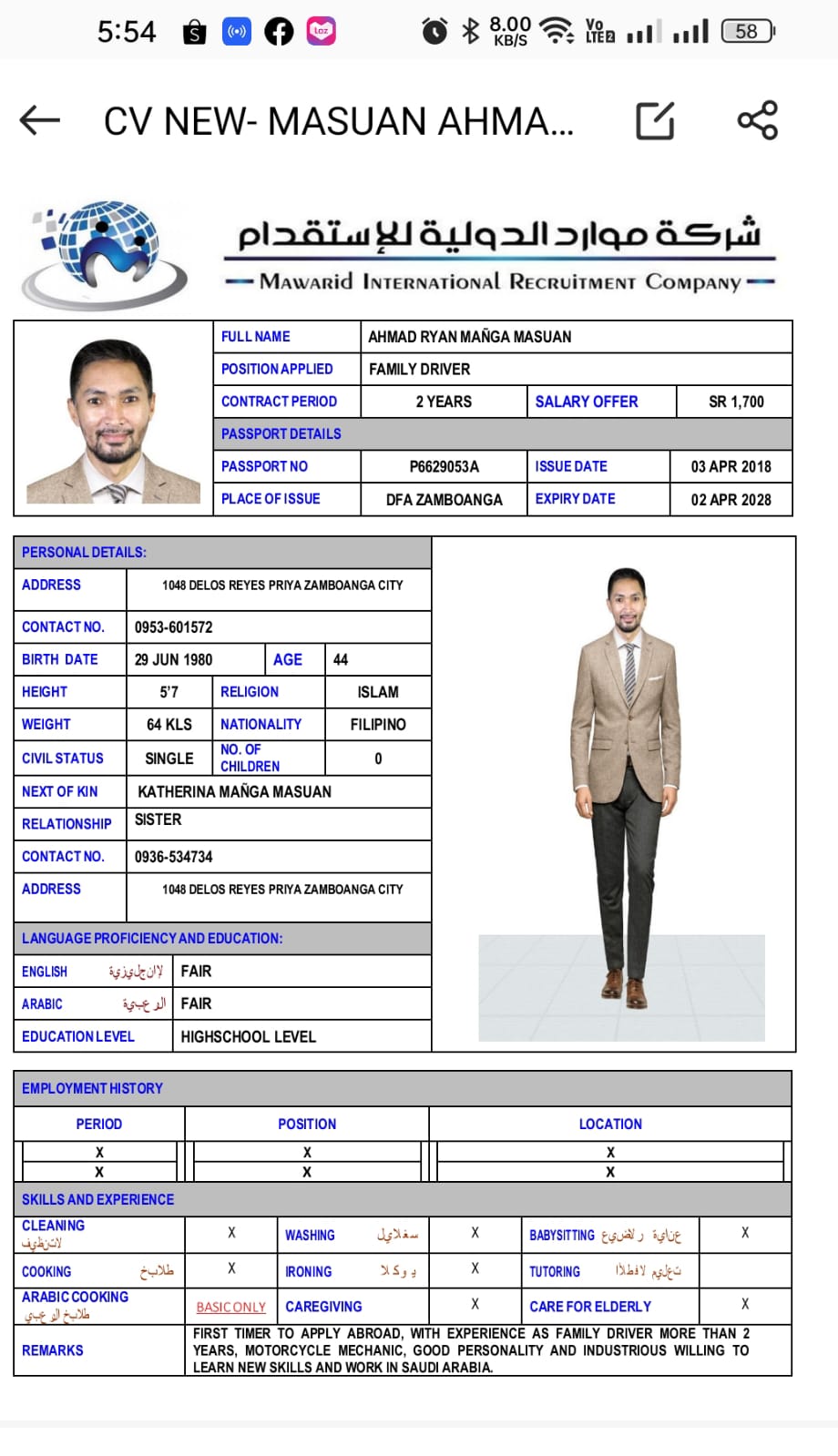This screenshot has width=838, height=1456.
Task: Tap the TUTORING skill label
Action: coord(554,1272)
